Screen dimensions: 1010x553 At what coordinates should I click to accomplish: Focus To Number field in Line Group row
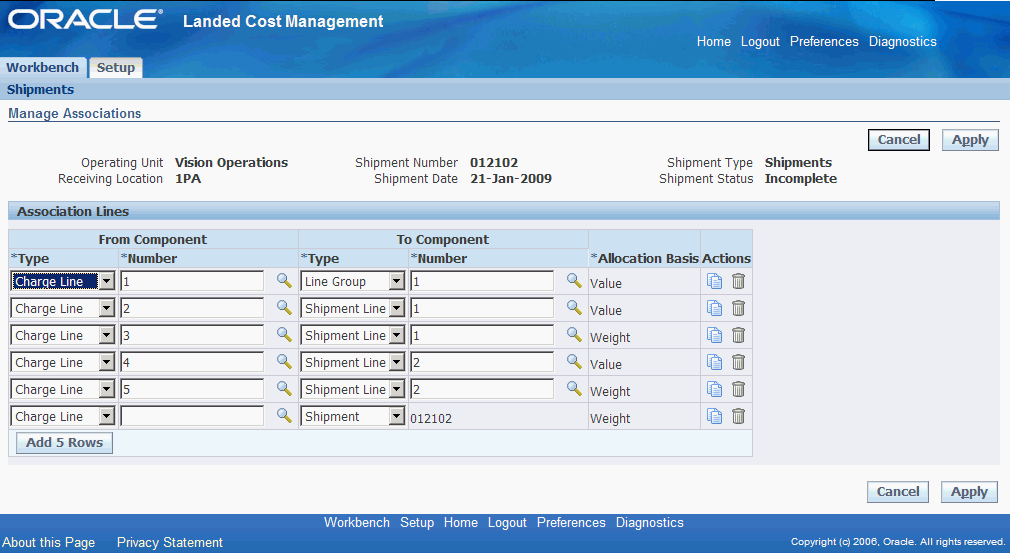click(482, 281)
